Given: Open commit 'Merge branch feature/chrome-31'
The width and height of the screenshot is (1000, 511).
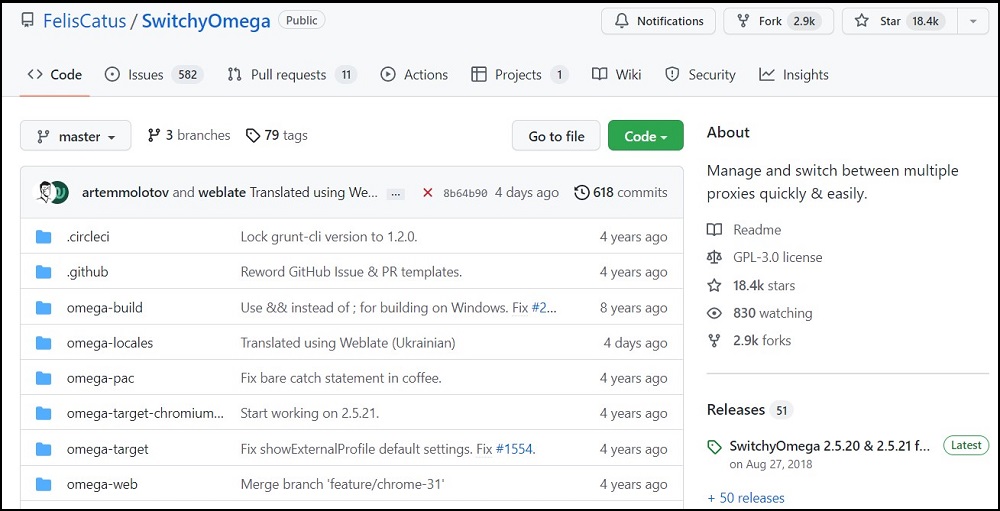Looking at the screenshot, I should 342,484.
